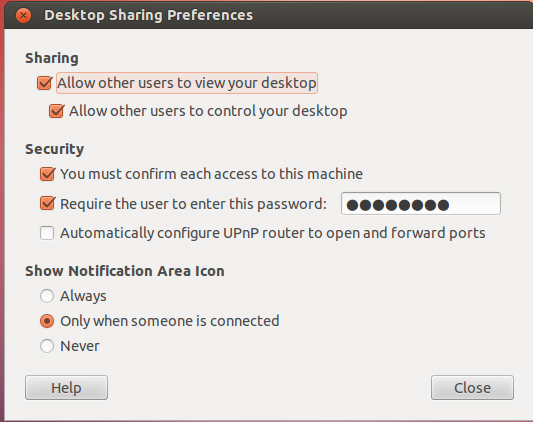Uncheck the 'Allow other users to control your desktop' box
Image resolution: width=533 pixels, height=422 pixels.
tap(56, 111)
